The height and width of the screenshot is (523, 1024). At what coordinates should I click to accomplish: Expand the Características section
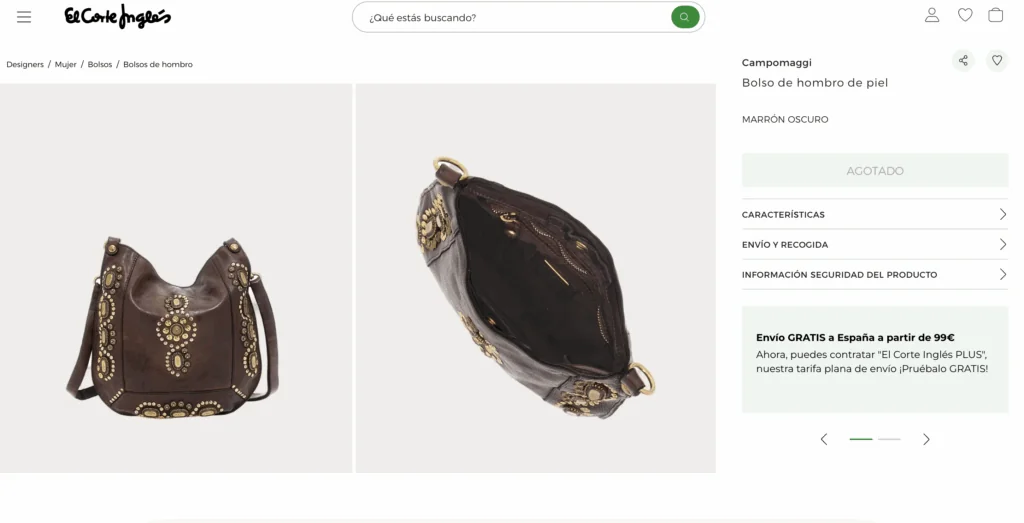[874, 215]
